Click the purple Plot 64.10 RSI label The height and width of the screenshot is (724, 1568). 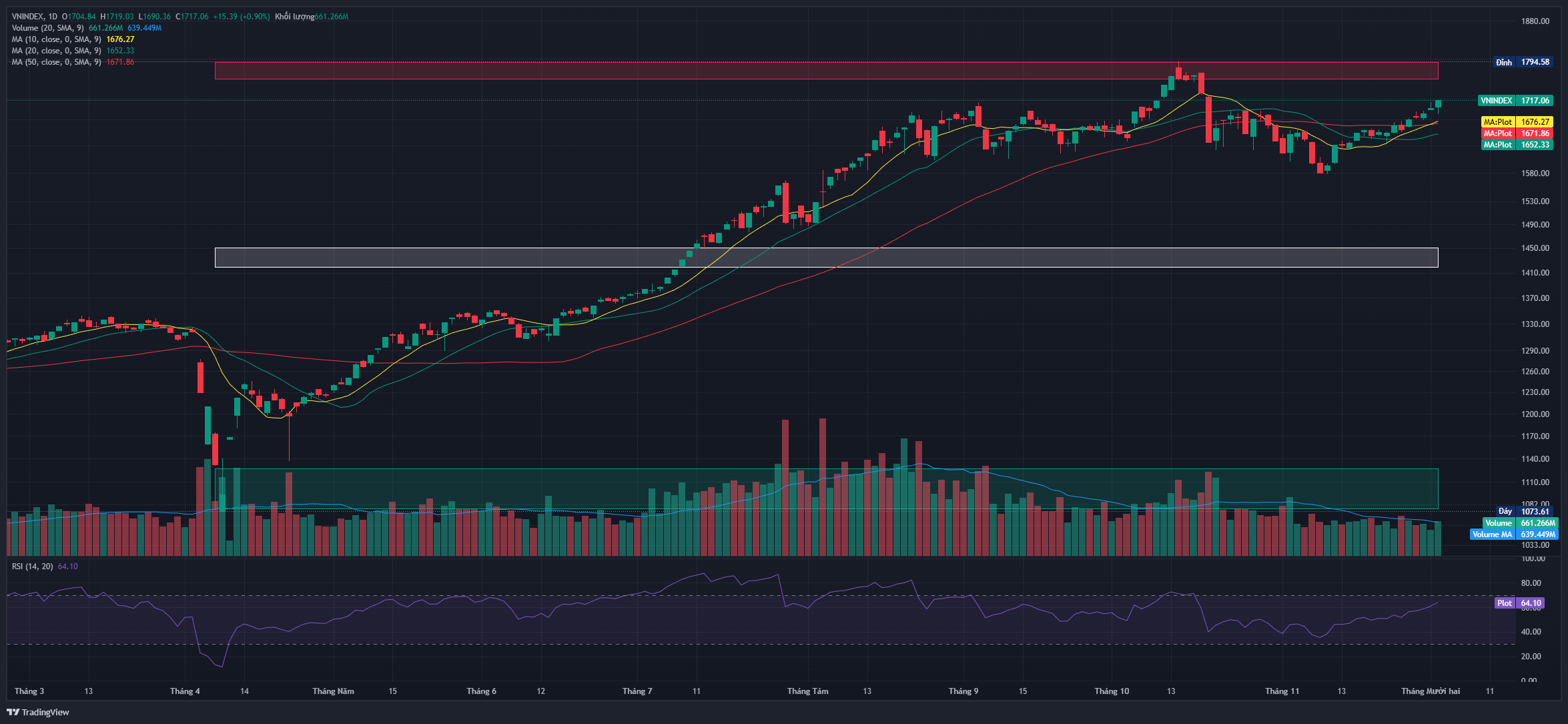click(x=1518, y=603)
